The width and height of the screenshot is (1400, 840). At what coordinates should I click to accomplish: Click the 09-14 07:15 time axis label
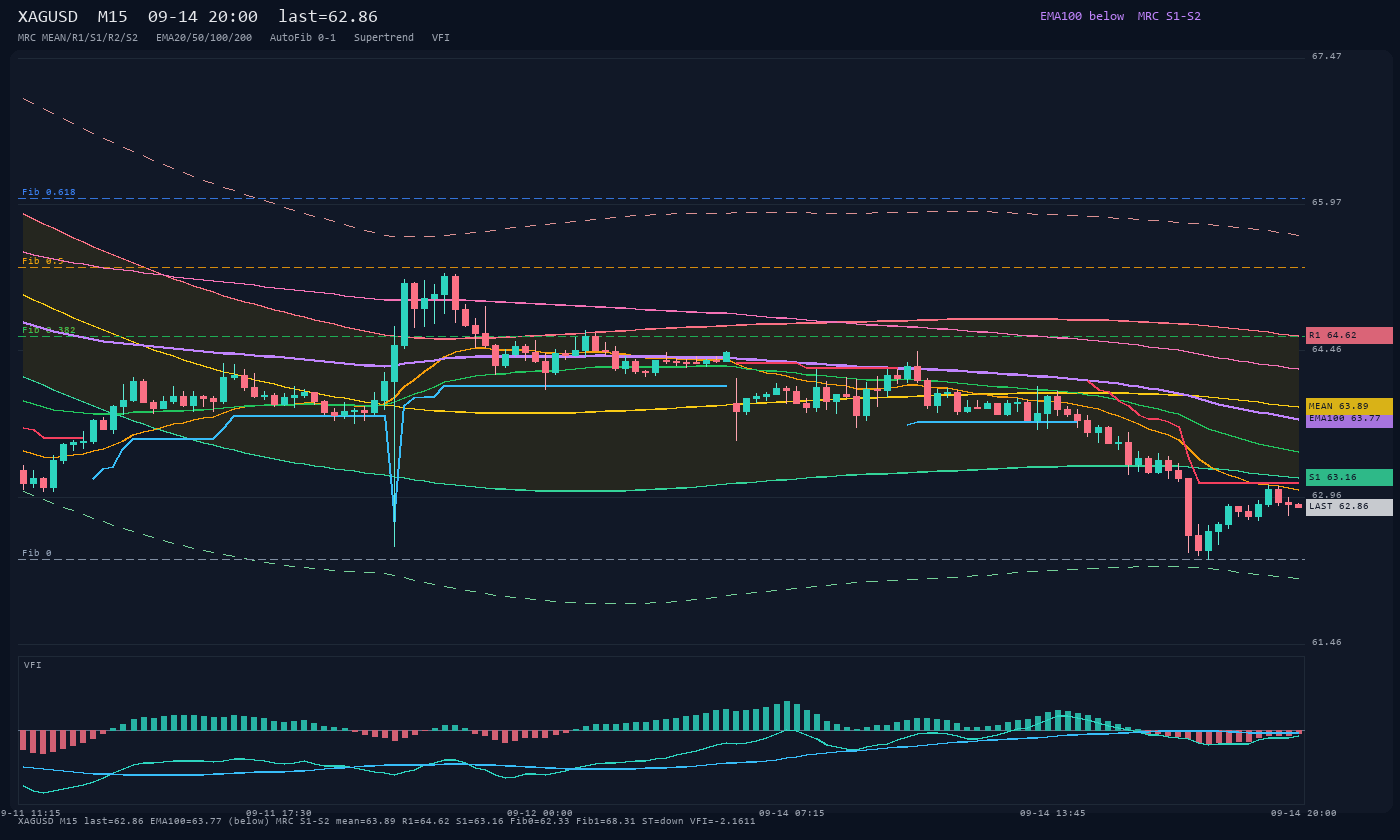click(792, 813)
